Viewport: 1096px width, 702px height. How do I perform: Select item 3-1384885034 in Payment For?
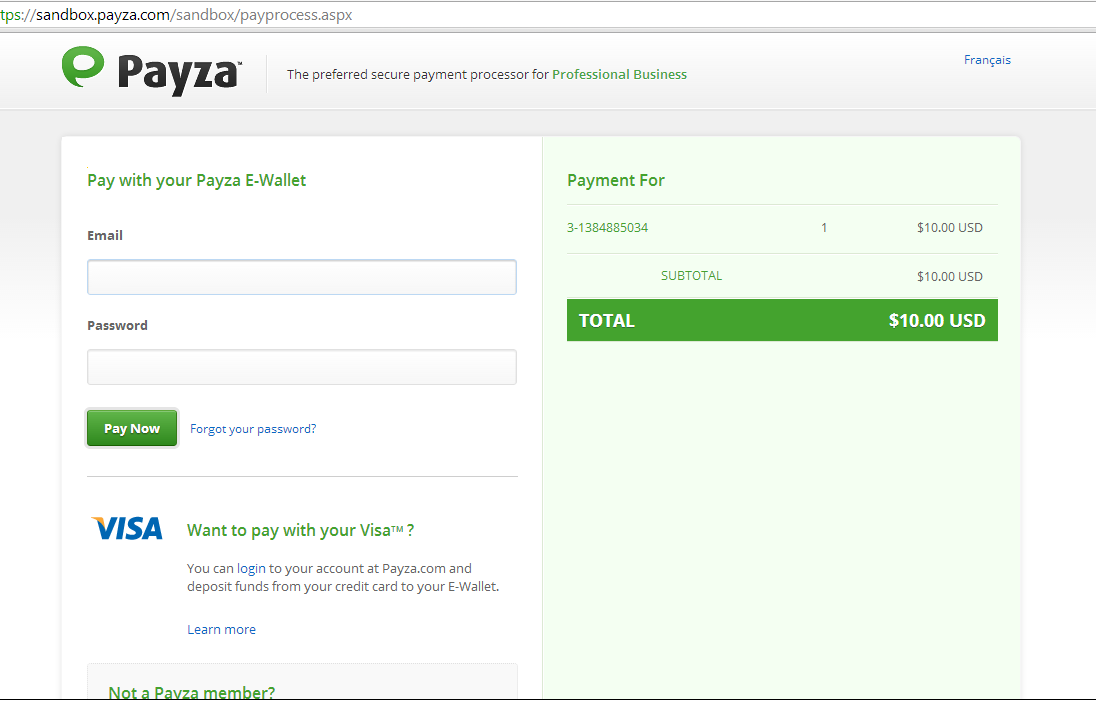pos(607,227)
